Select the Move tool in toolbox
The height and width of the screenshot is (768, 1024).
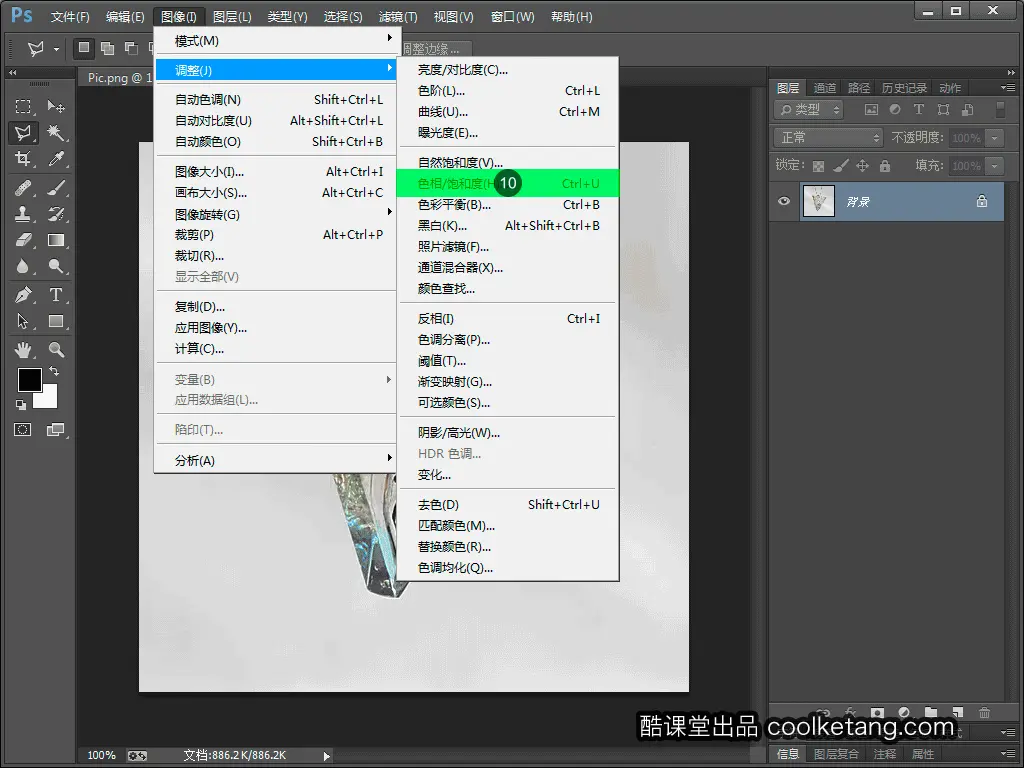tap(56, 106)
